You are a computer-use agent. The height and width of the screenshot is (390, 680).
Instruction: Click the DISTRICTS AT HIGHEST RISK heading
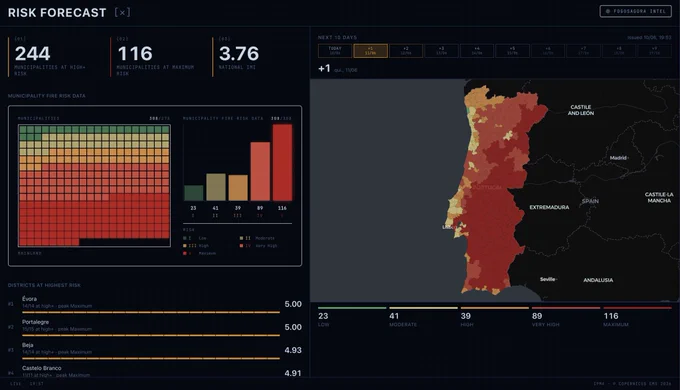(x=44, y=285)
